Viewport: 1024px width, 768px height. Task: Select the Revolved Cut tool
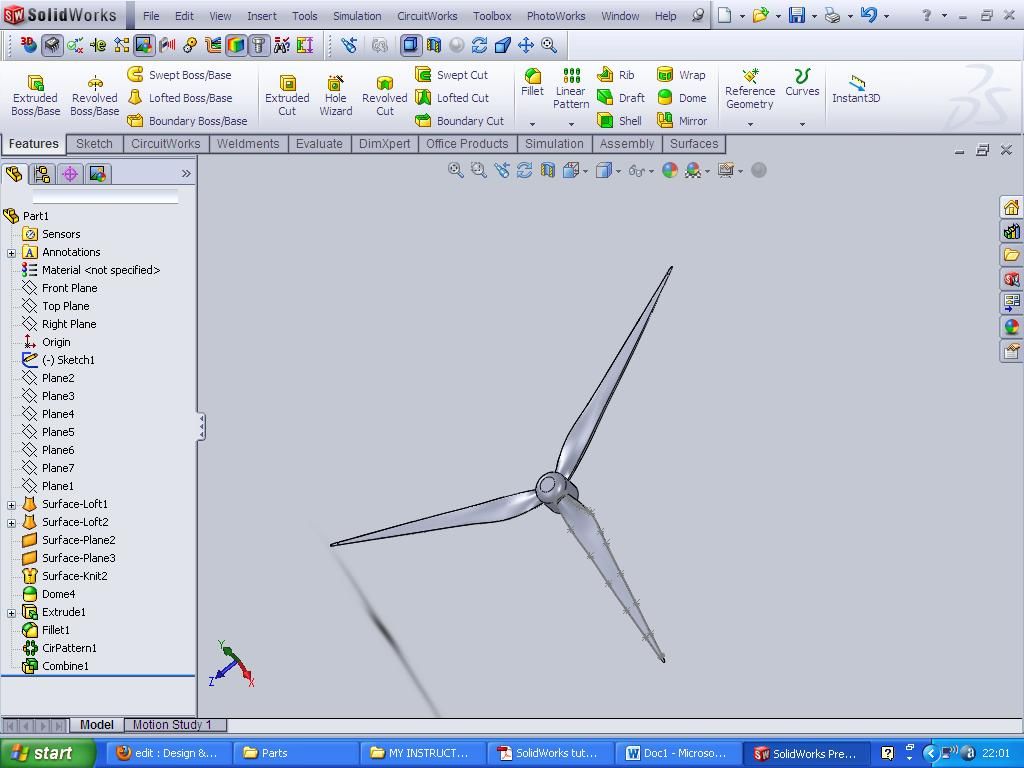pyautogui.click(x=384, y=96)
